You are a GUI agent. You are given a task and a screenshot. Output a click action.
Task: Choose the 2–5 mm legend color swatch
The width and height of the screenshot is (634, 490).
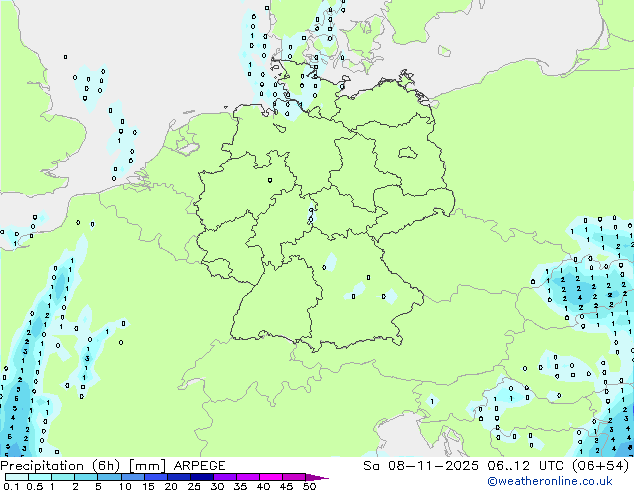coord(86,477)
